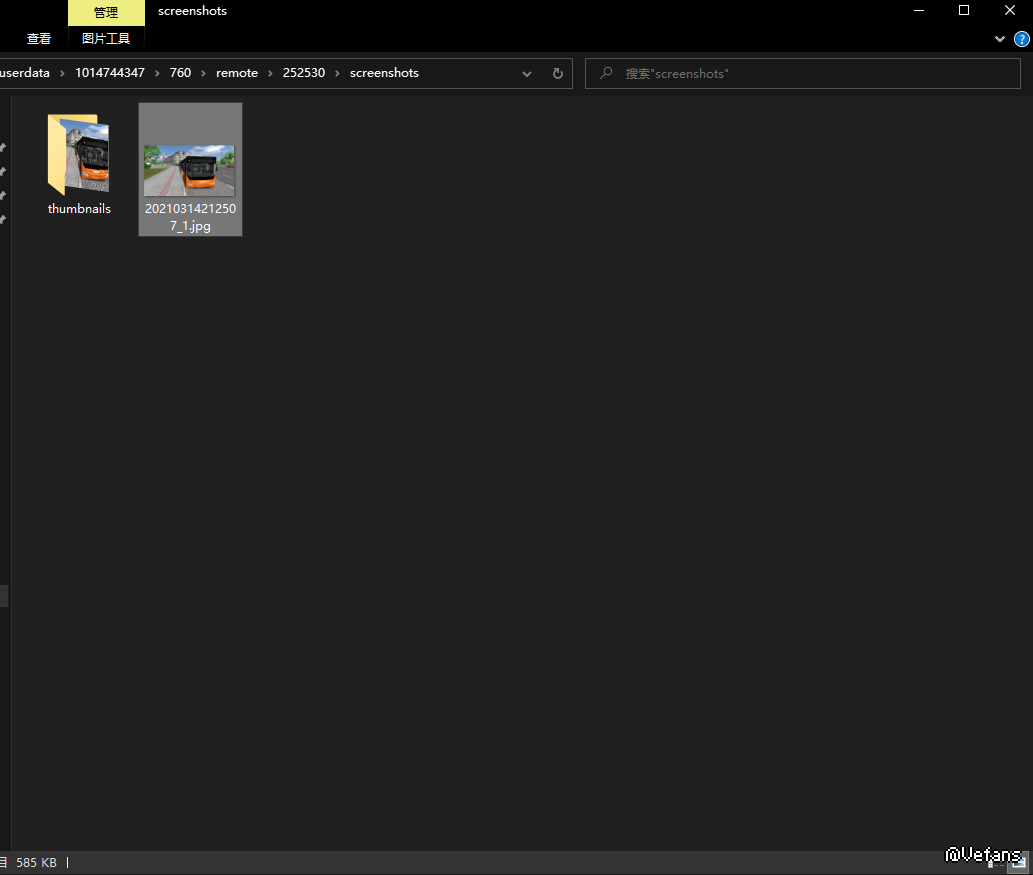This screenshot has width=1033, height=875.
Task: Open the 图片工具 ribbon tab
Action: [x=106, y=39]
